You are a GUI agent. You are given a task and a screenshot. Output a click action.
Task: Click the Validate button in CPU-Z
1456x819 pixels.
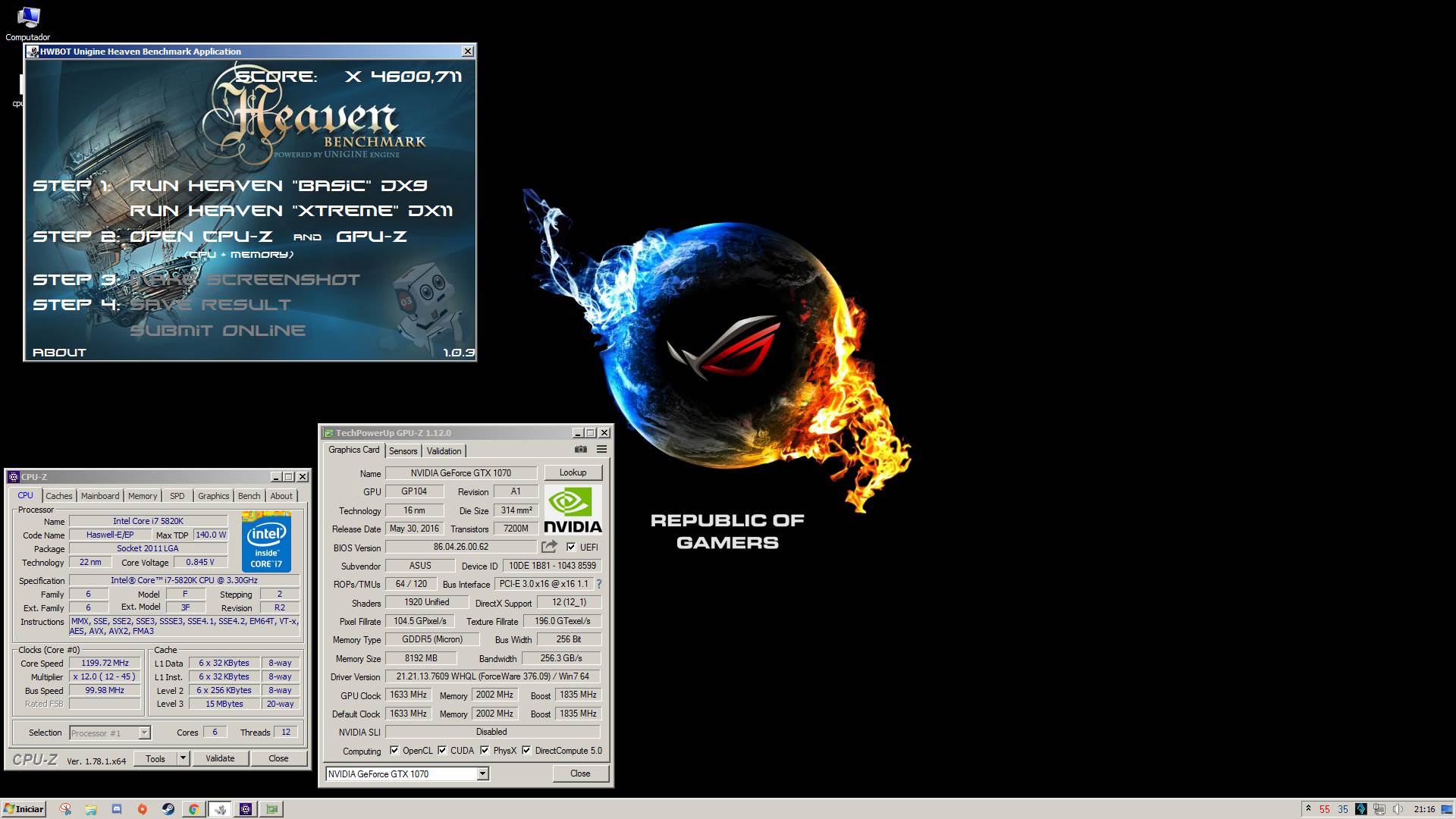tap(220, 758)
